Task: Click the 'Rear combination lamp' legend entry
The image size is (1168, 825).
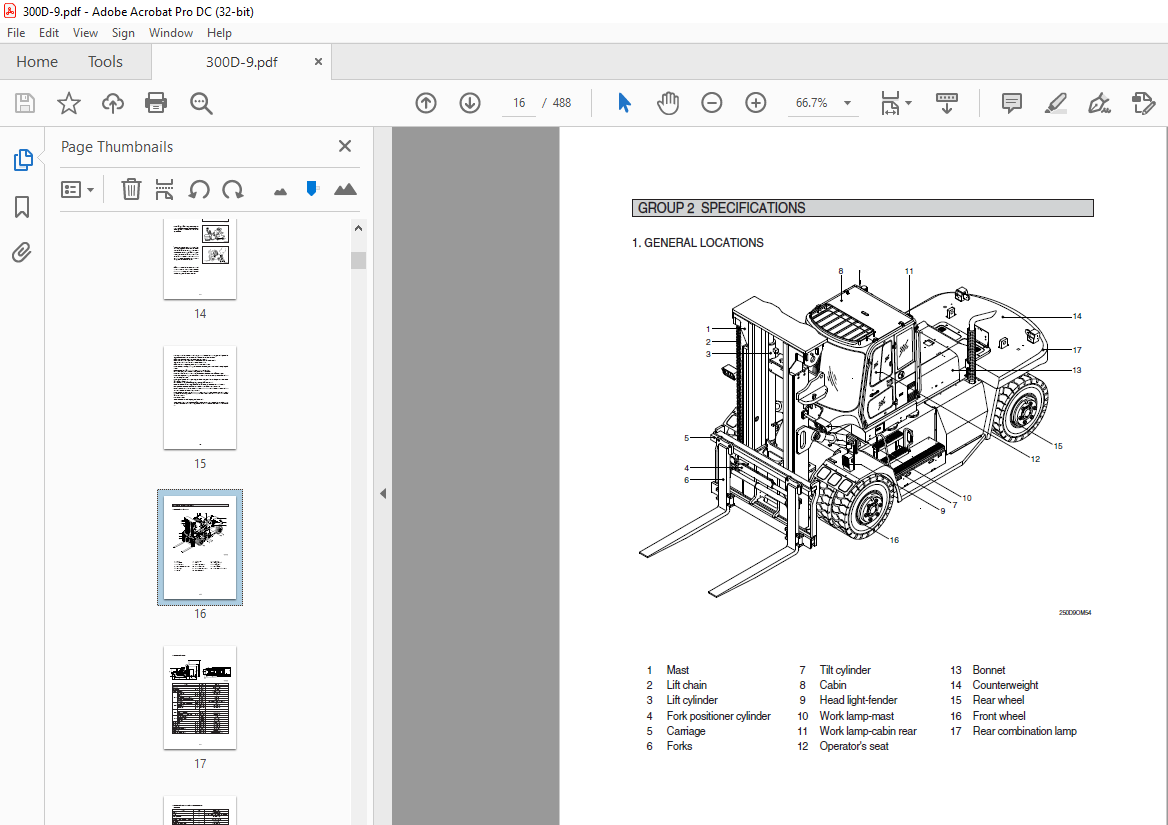Action: pyautogui.click(x=1024, y=731)
